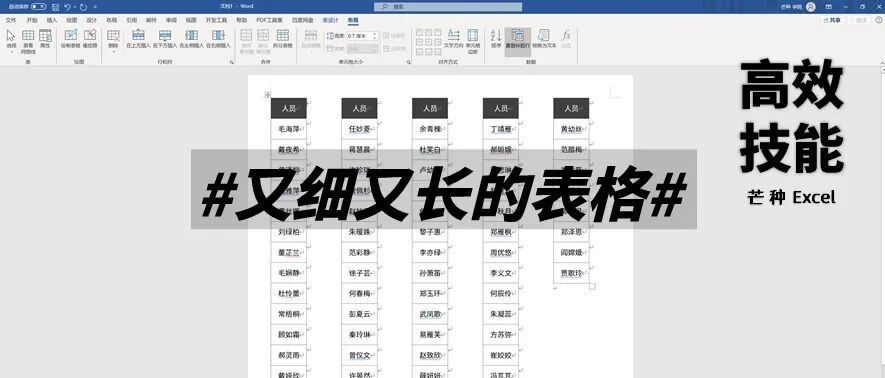This screenshot has height=378, width=885.
Task: Switch to the Insert (插入) tab
Action: tap(52, 20)
